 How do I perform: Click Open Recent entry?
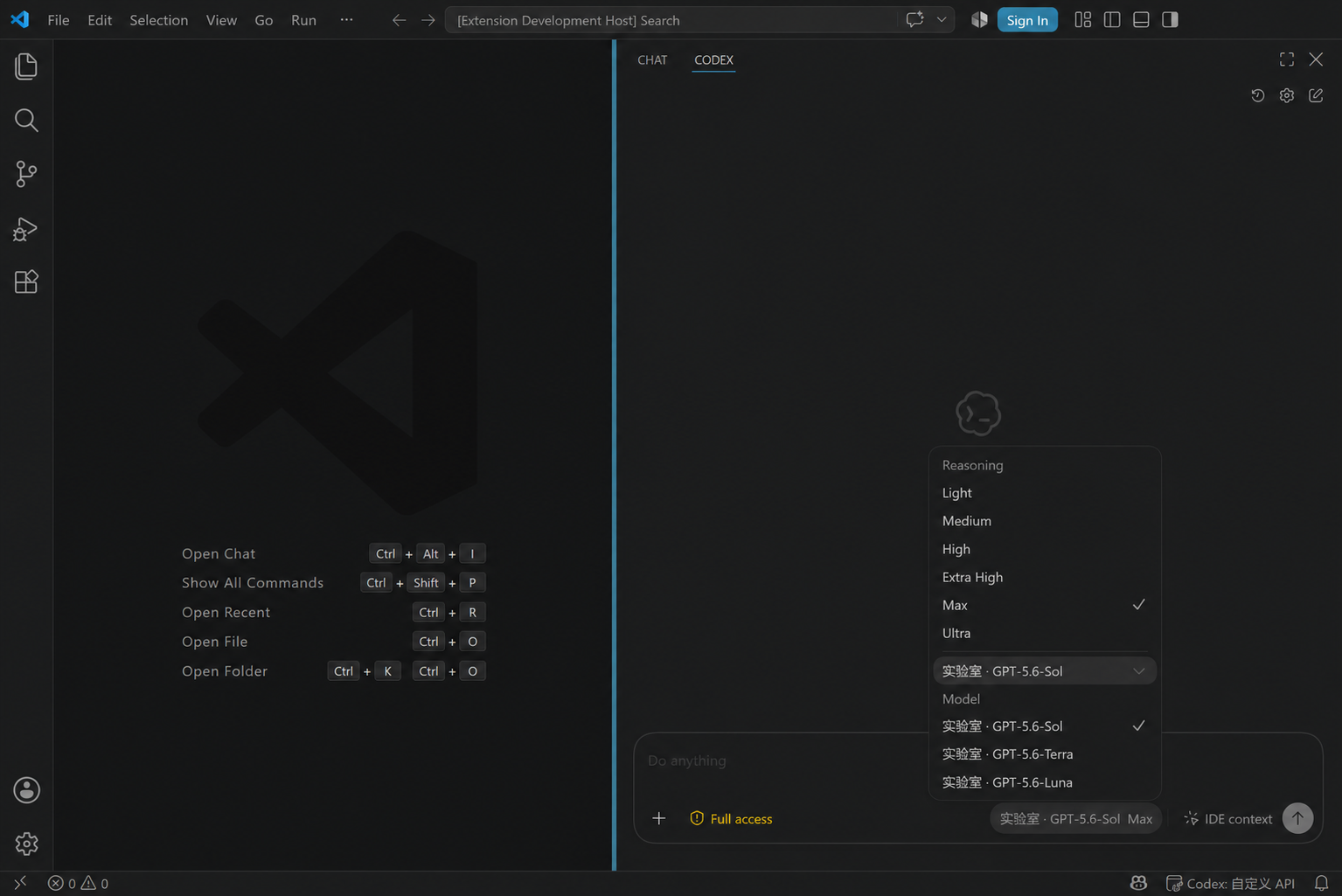click(x=333, y=613)
